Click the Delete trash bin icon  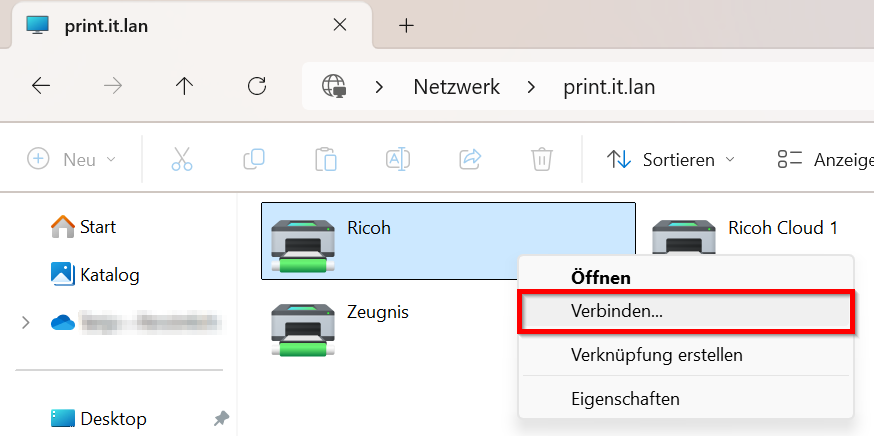pos(541,159)
